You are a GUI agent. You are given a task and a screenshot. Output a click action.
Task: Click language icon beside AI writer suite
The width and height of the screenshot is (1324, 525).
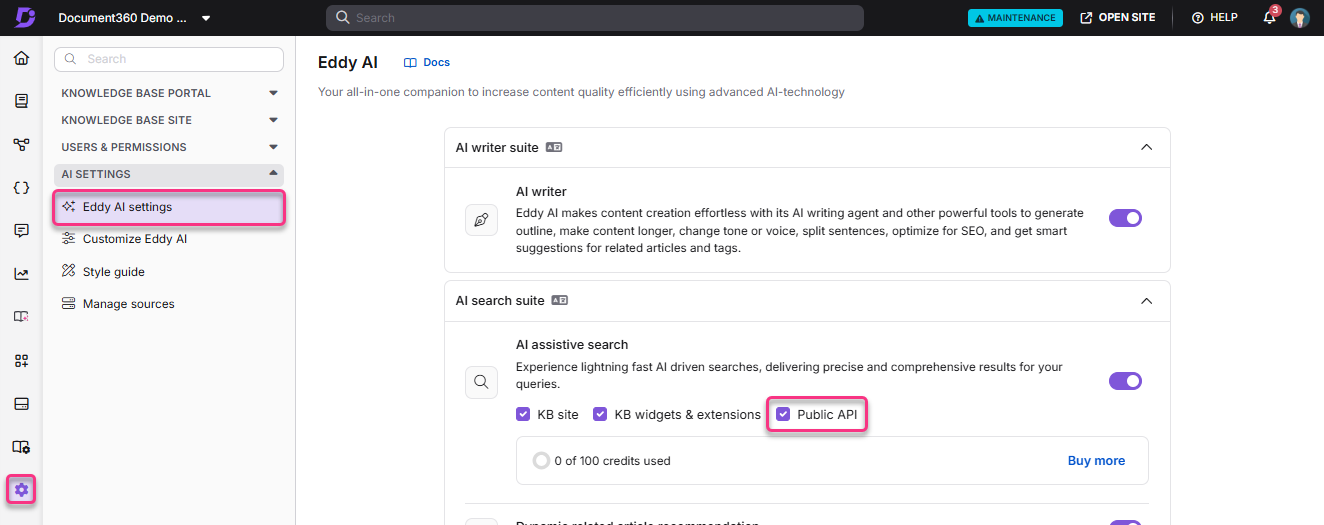point(554,147)
